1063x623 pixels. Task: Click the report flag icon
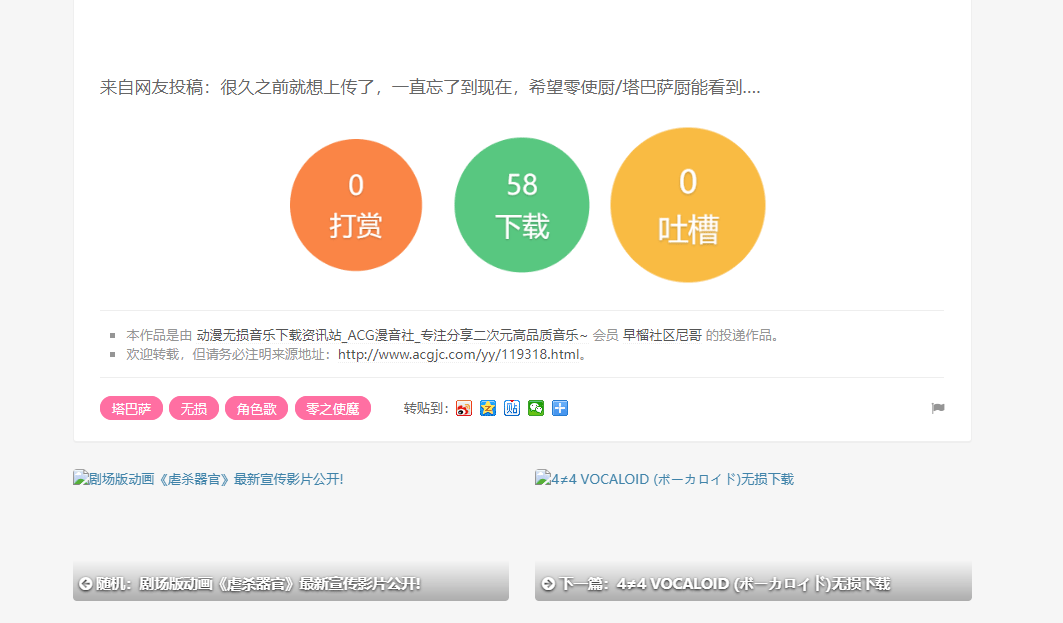(x=938, y=408)
